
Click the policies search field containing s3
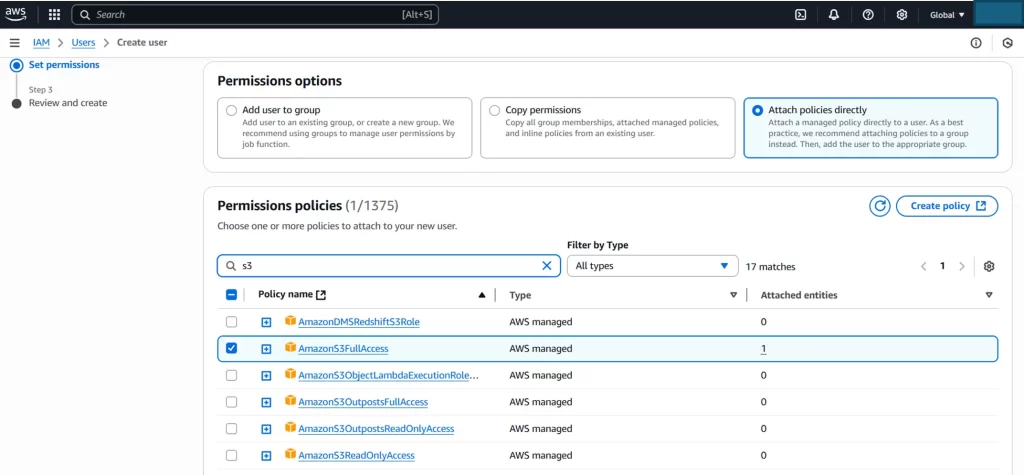[x=389, y=266]
